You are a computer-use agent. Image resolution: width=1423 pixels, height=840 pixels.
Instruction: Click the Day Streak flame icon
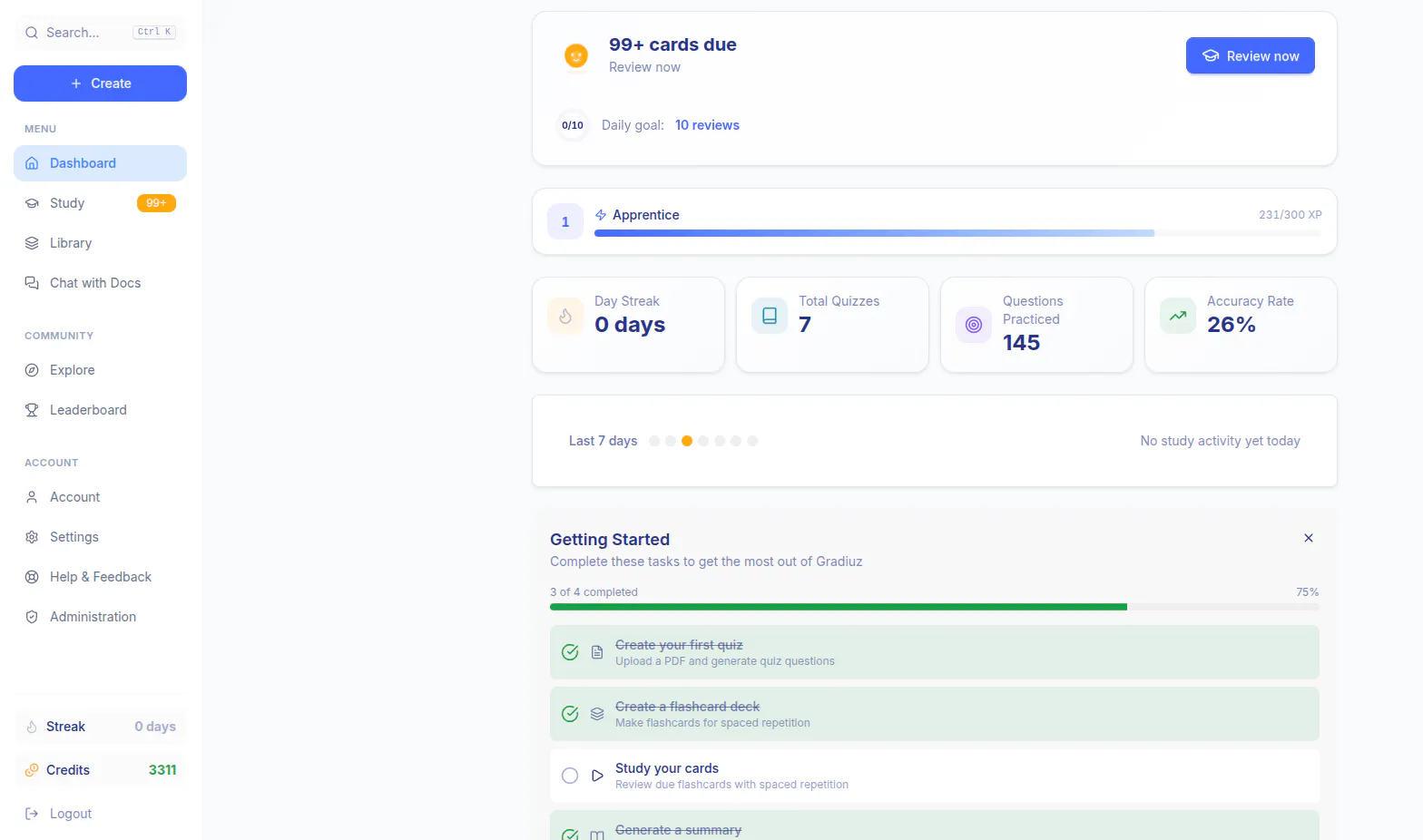565,316
